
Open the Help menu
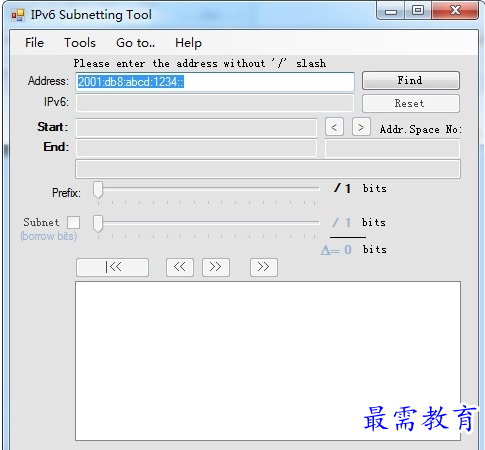coord(188,43)
